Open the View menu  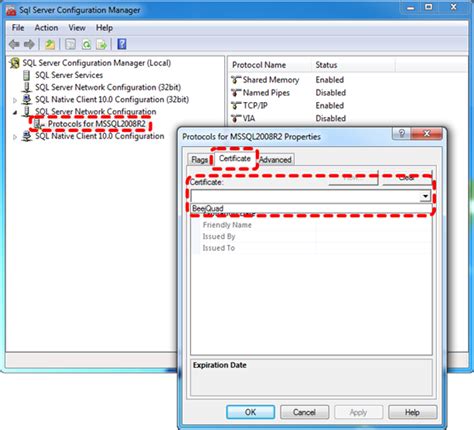pyautogui.click(x=77, y=28)
